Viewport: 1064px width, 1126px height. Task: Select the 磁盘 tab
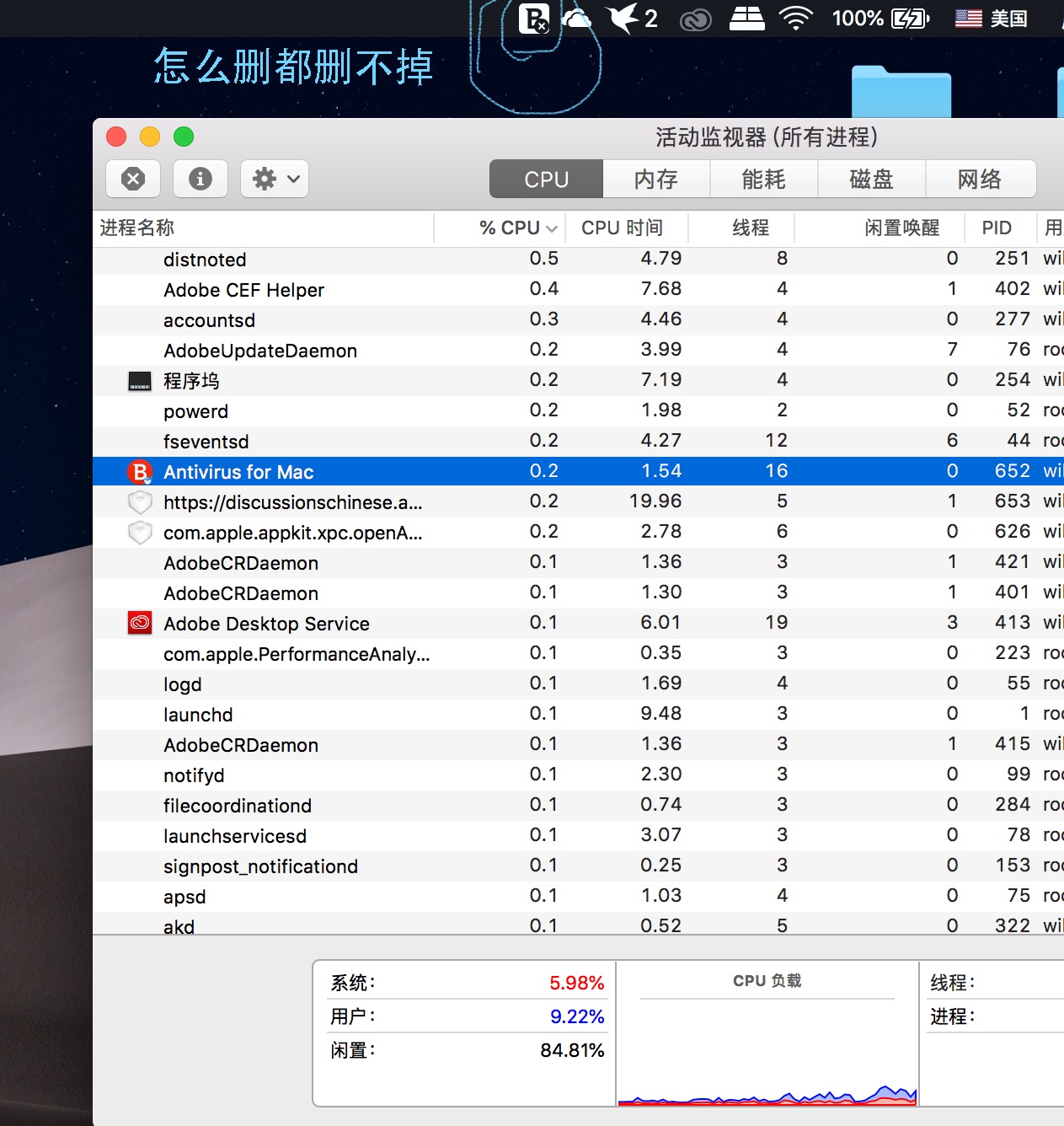871,179
